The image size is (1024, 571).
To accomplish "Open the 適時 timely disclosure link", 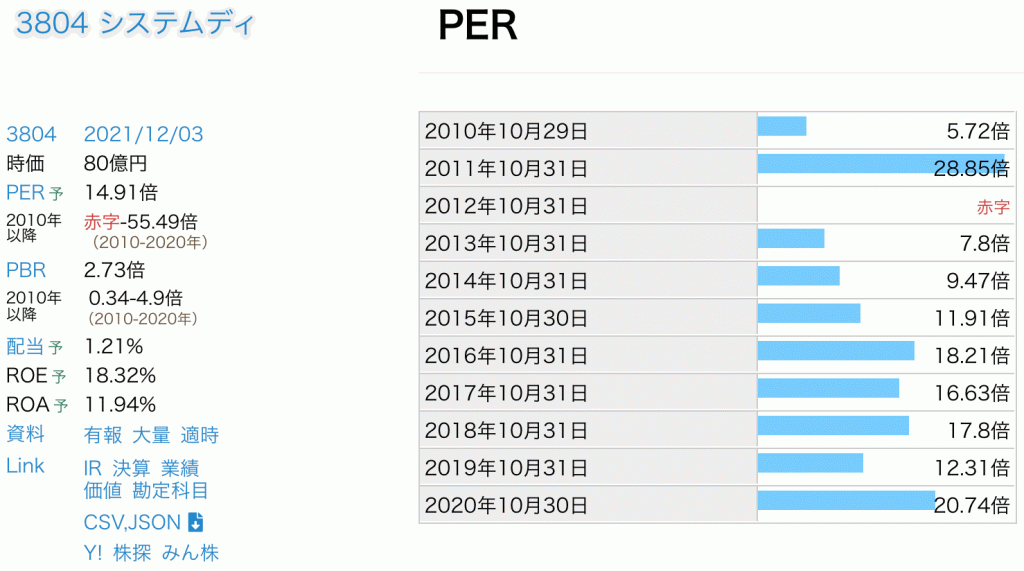I will click(199, 435).
